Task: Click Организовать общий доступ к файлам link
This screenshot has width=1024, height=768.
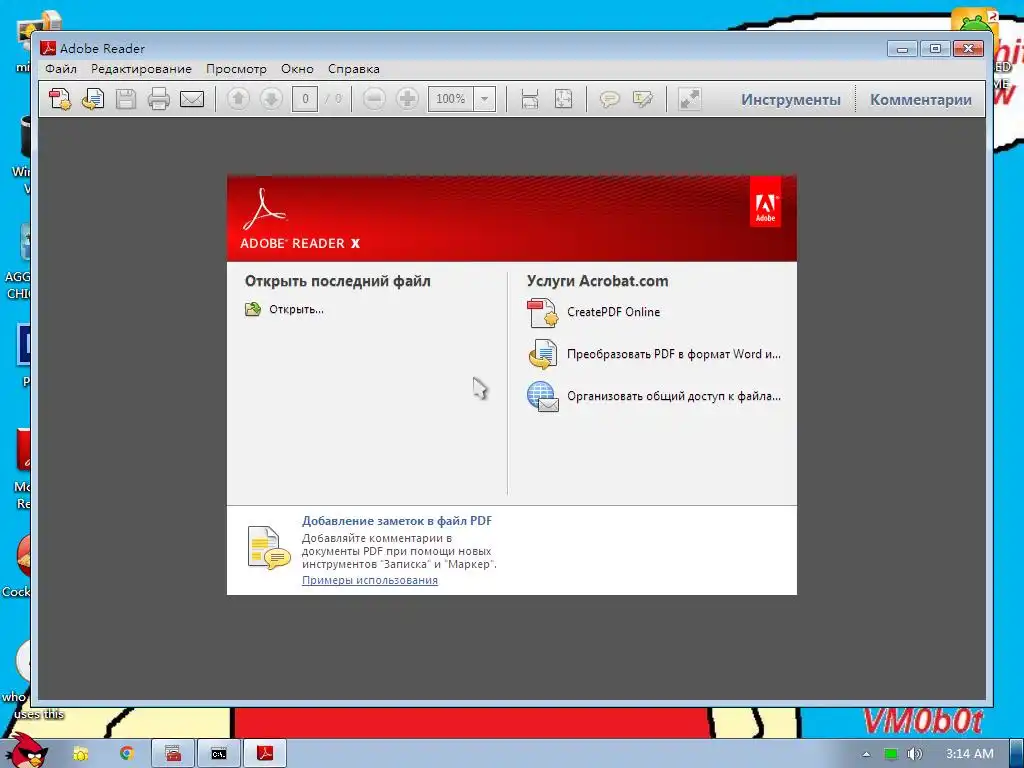Action: click(x=674, y=396)
